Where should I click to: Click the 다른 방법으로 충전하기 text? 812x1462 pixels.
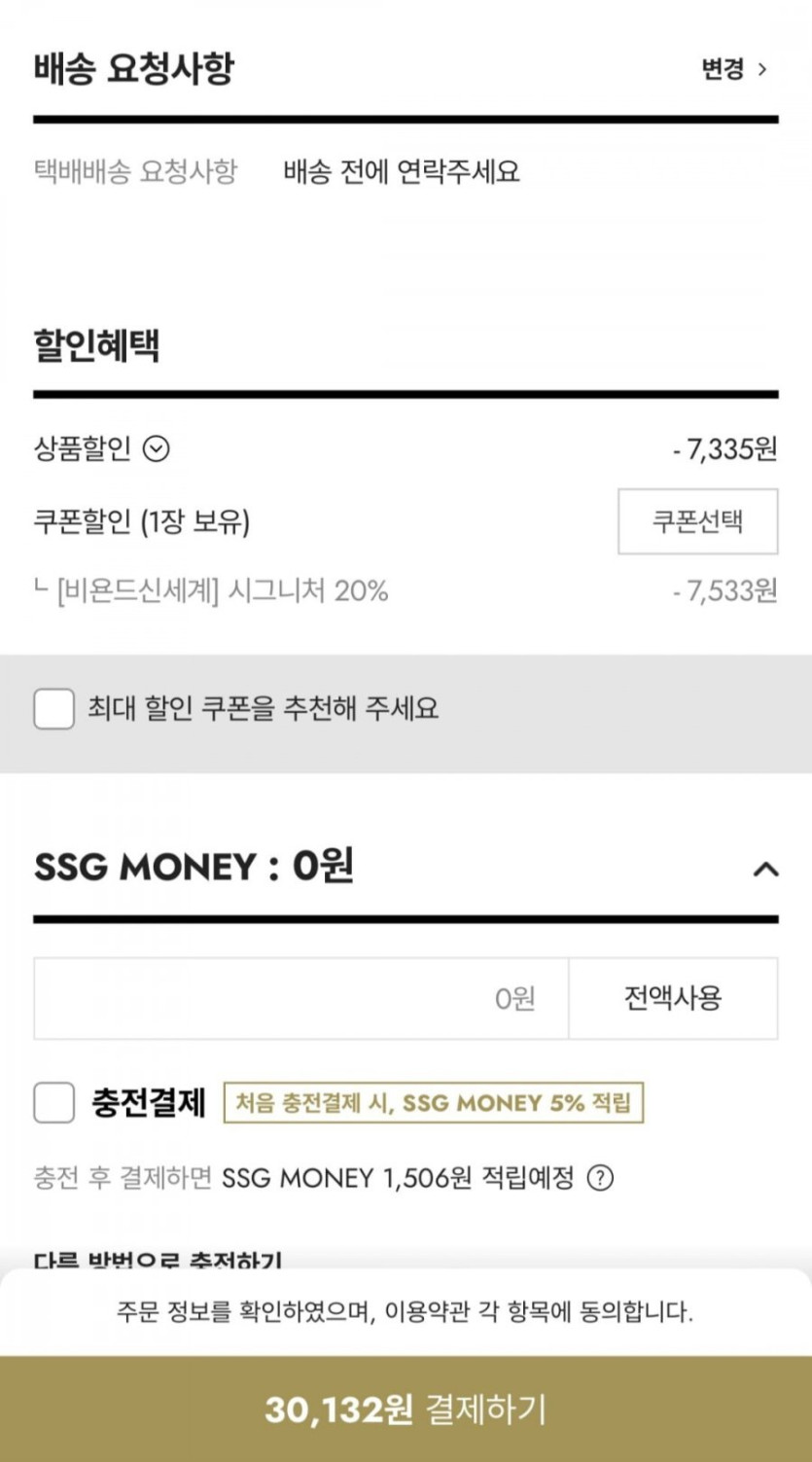click(158, 1261)
